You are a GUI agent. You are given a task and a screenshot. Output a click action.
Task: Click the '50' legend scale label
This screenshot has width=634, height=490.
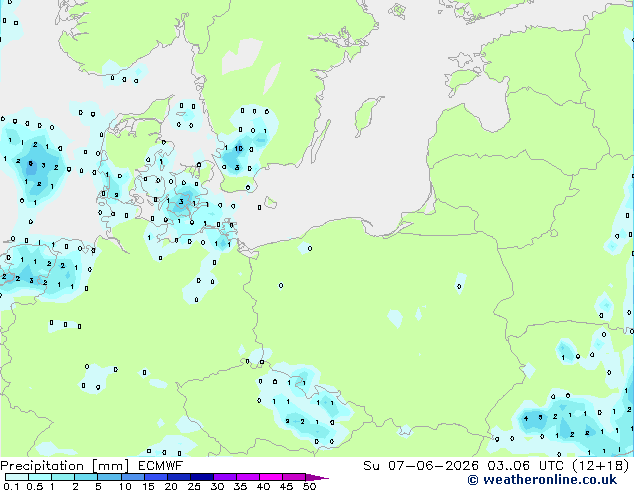[309, 486]
